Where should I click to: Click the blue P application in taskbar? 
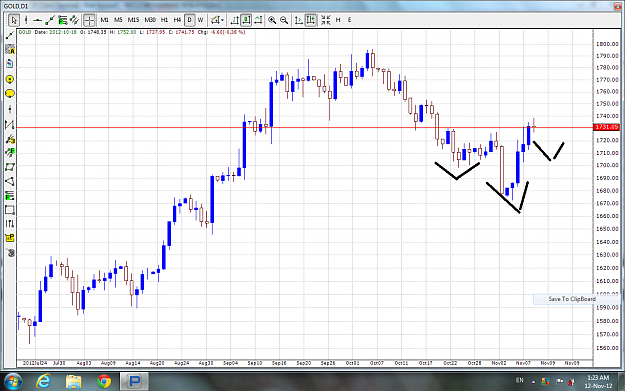click(134, 381)
